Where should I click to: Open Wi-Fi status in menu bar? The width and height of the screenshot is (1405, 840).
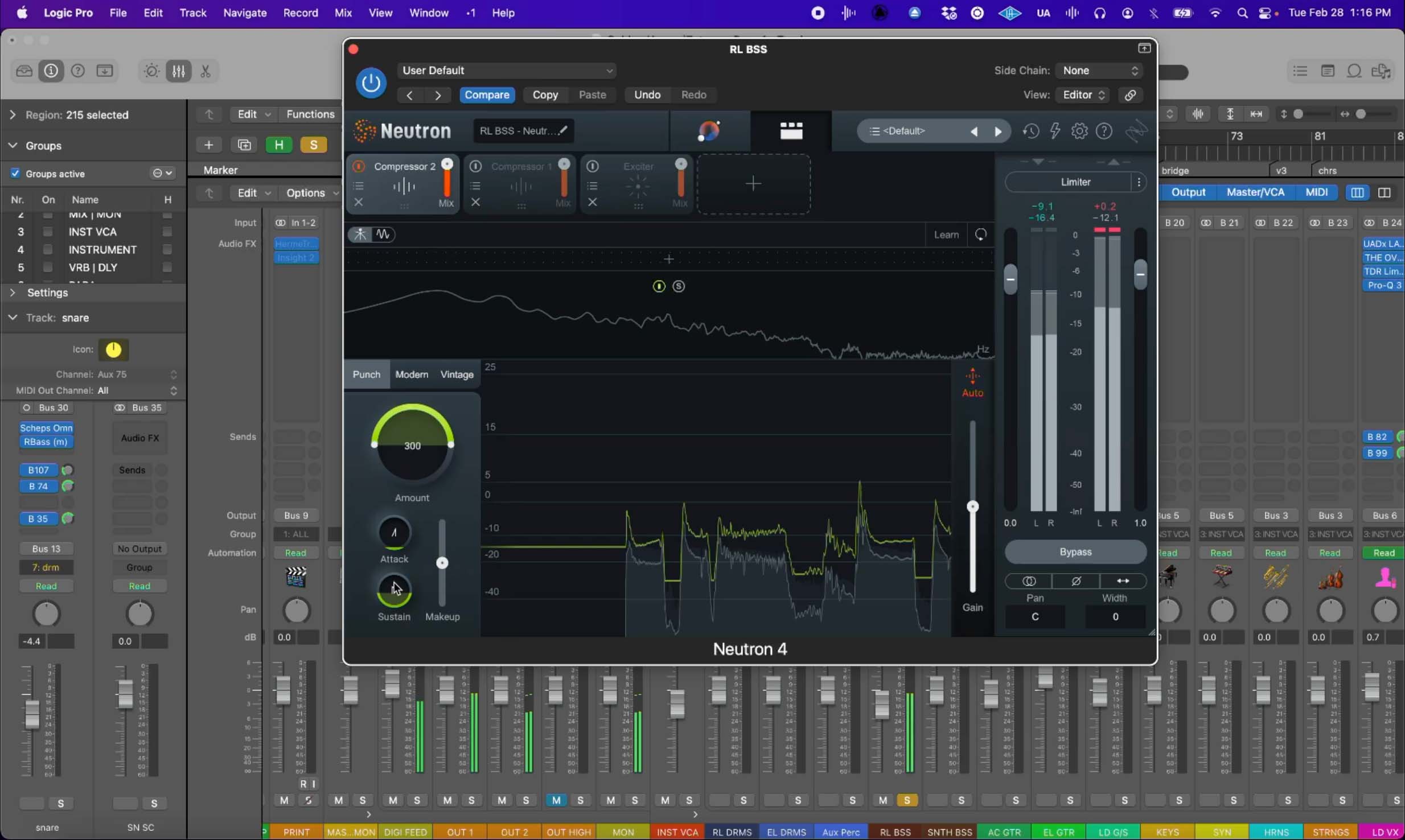[1215, 13]
